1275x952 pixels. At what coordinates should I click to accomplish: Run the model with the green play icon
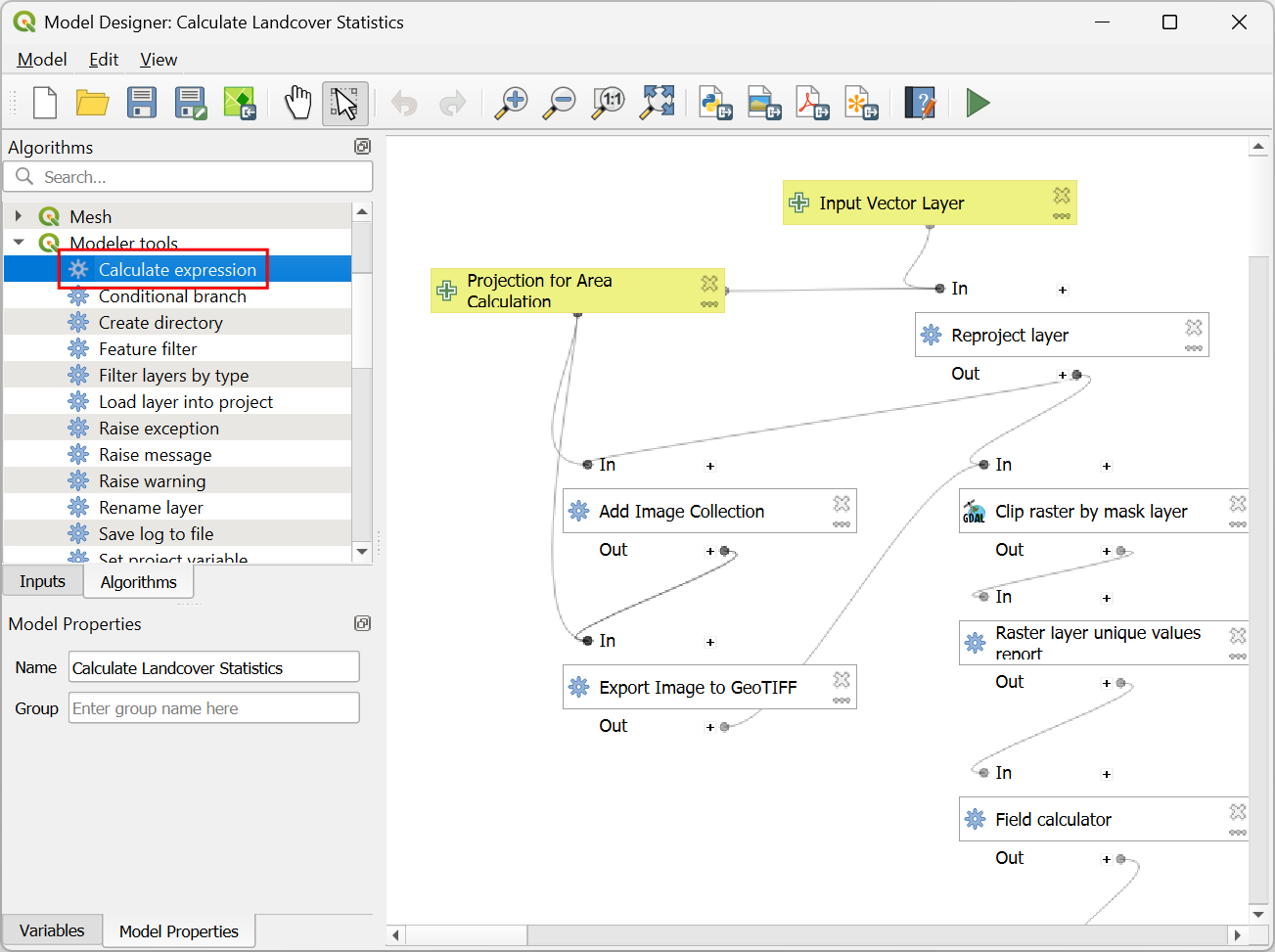click(x=978, y=103)
